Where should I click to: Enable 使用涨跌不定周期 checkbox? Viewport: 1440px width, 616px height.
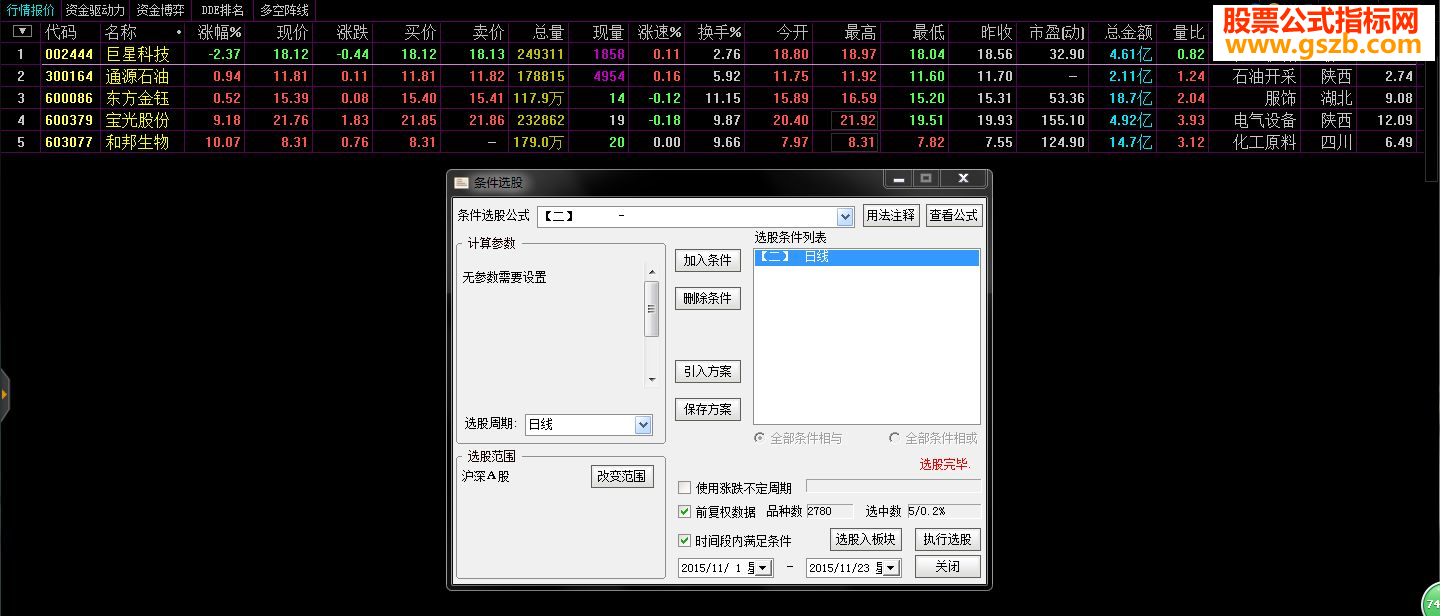(685, 488)
